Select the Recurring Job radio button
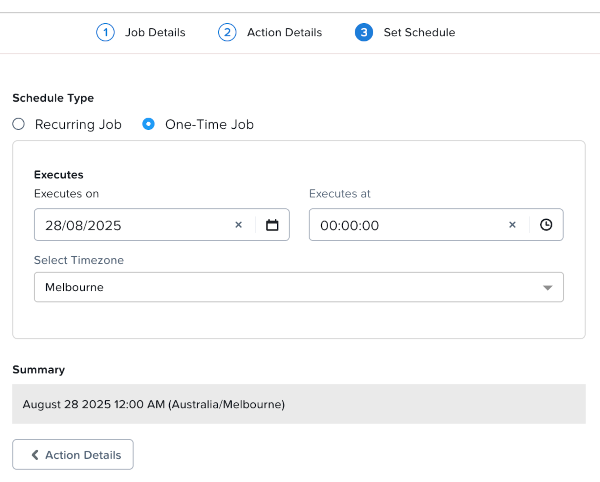 coord(18,124)
